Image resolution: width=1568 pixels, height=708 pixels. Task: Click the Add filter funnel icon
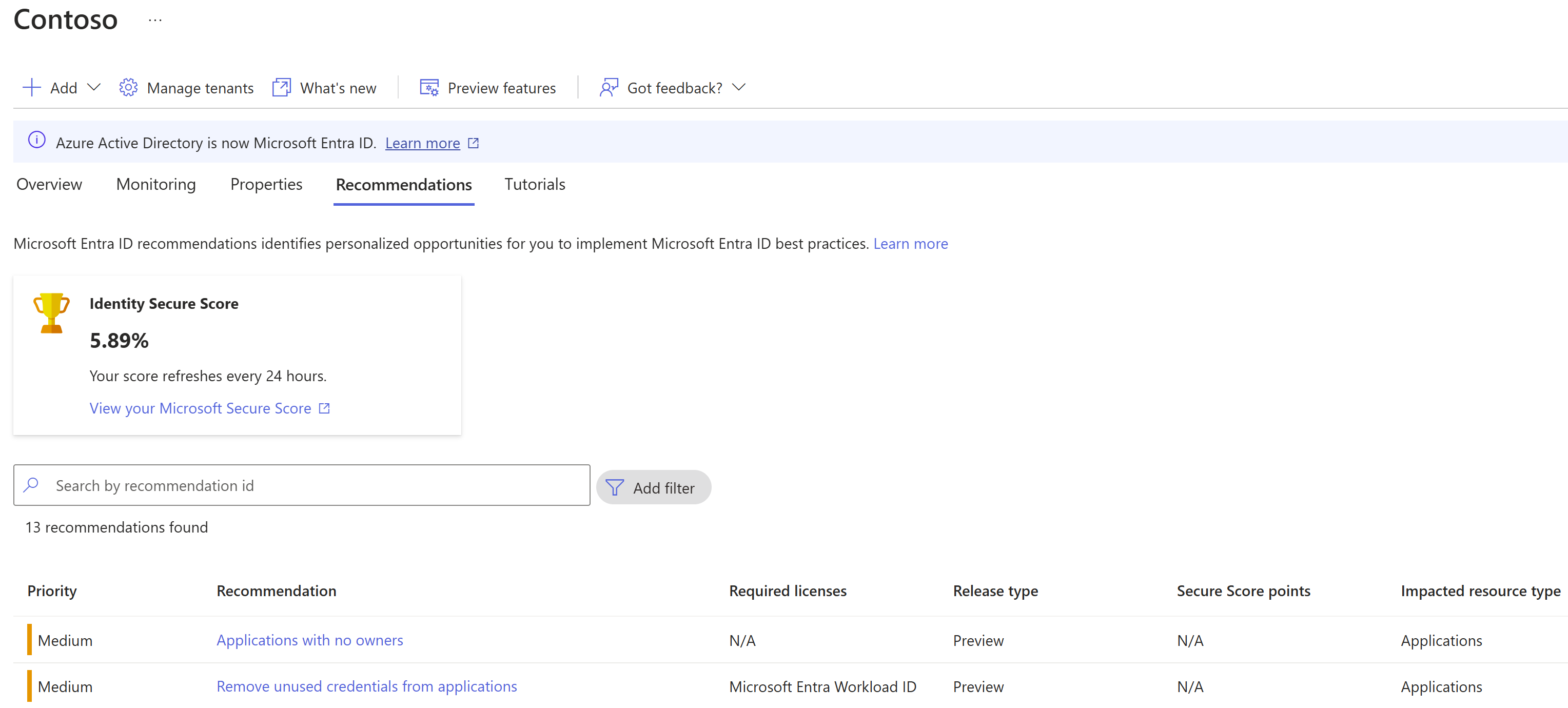(614, 487)
